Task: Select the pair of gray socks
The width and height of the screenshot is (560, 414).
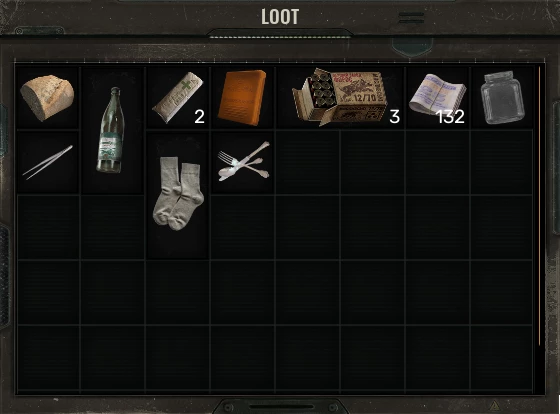Action: coord(178,195)
